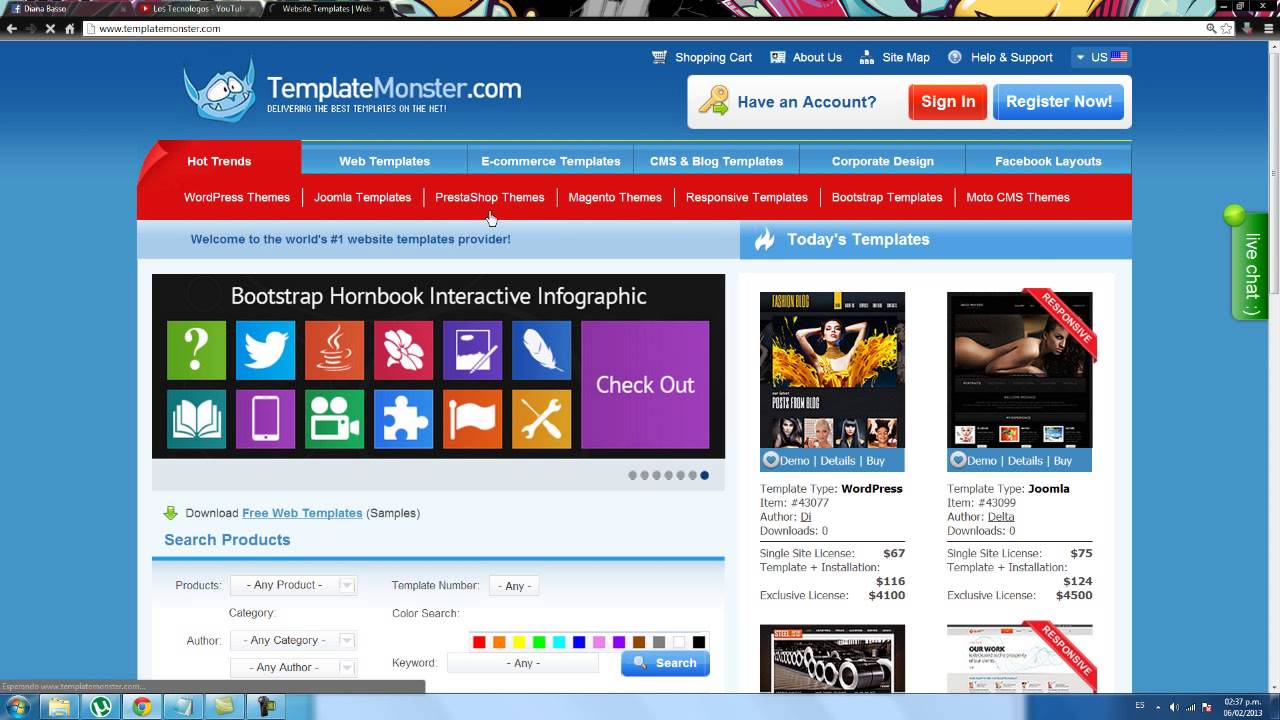Open the Free Web Templates link

tap(302, 513)
